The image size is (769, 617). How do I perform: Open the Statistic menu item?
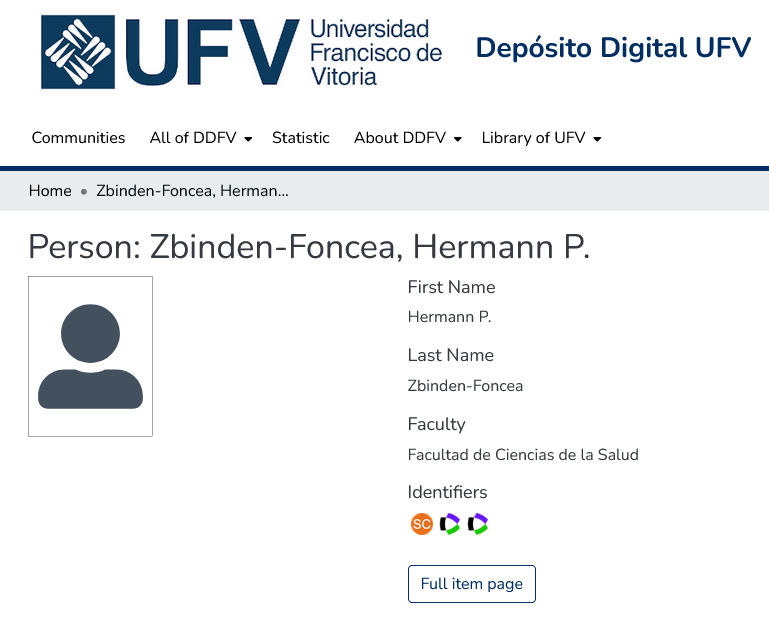click(x=301, y=138)
